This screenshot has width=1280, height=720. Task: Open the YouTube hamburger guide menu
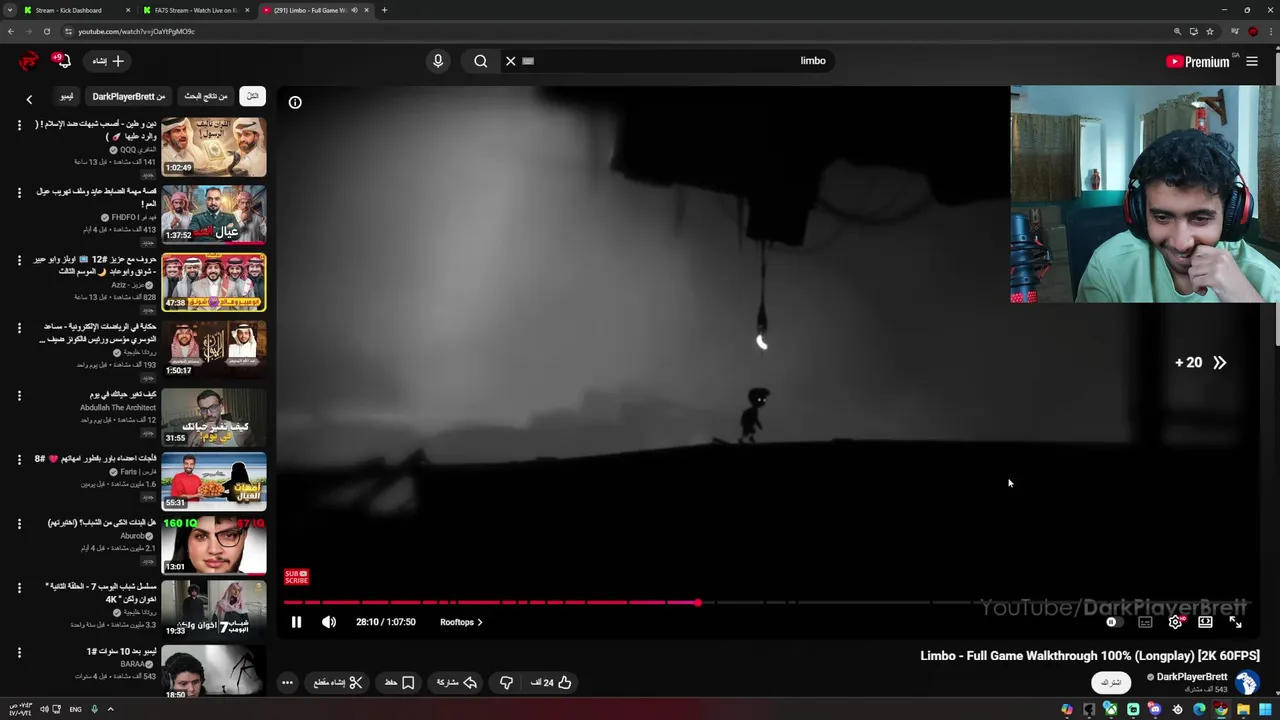[1252, 61]
